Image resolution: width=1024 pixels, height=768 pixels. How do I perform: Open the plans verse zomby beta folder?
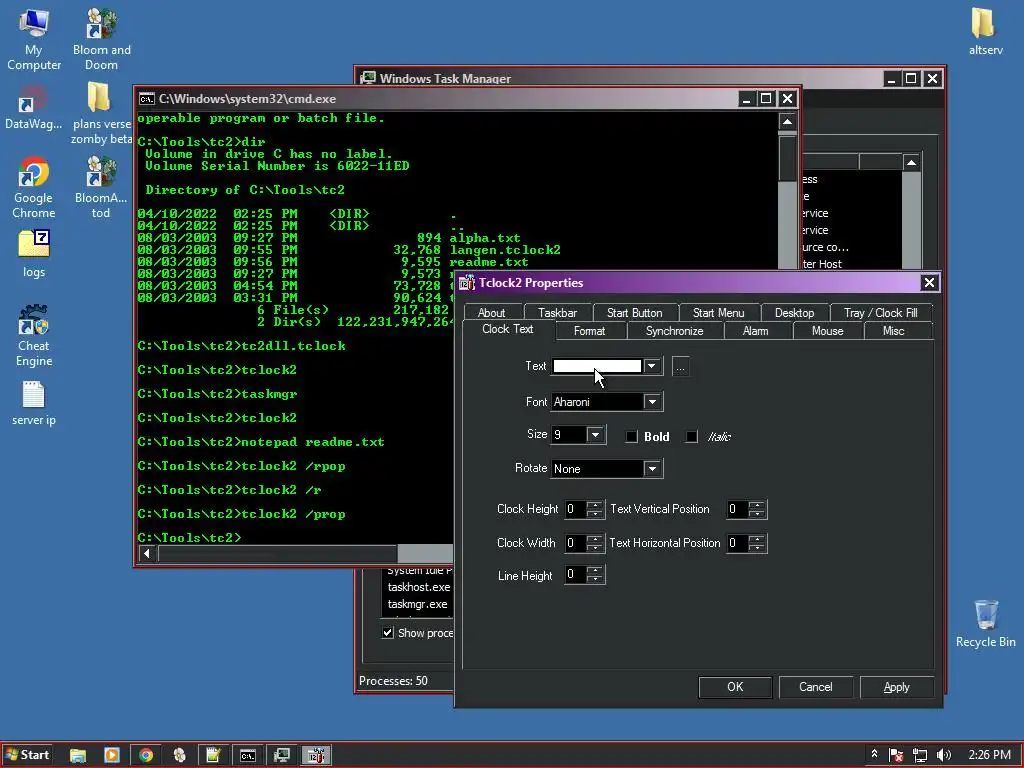point(101,114)
